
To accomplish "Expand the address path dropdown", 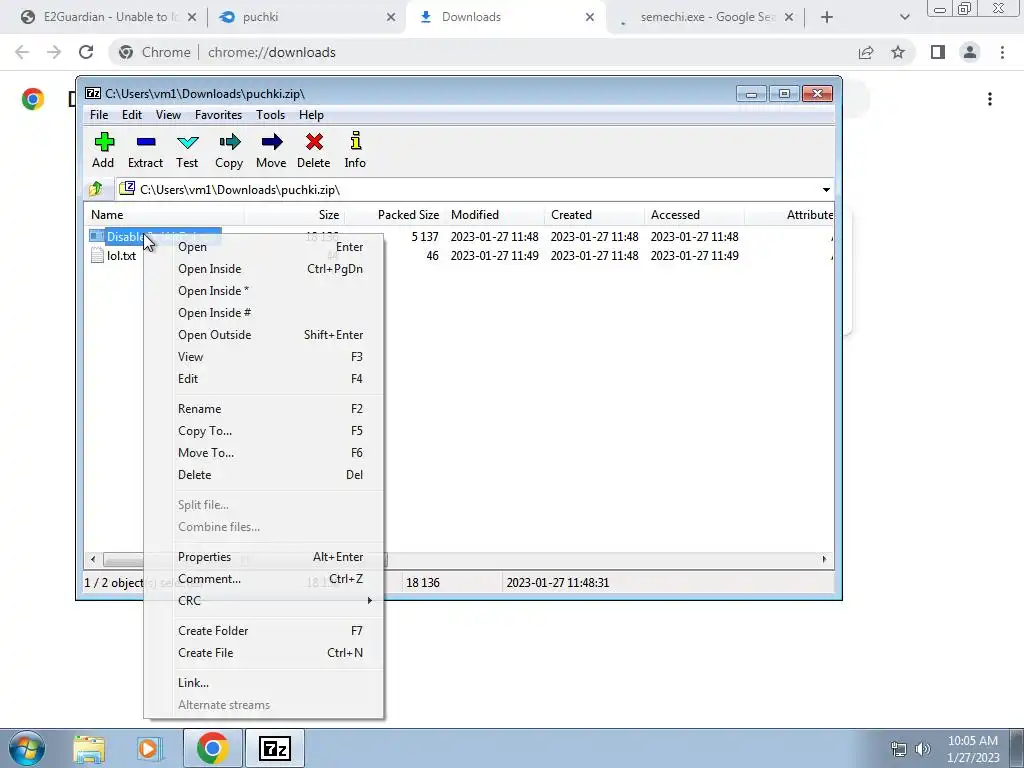I will pyautogui.click(x=826, y=189).
